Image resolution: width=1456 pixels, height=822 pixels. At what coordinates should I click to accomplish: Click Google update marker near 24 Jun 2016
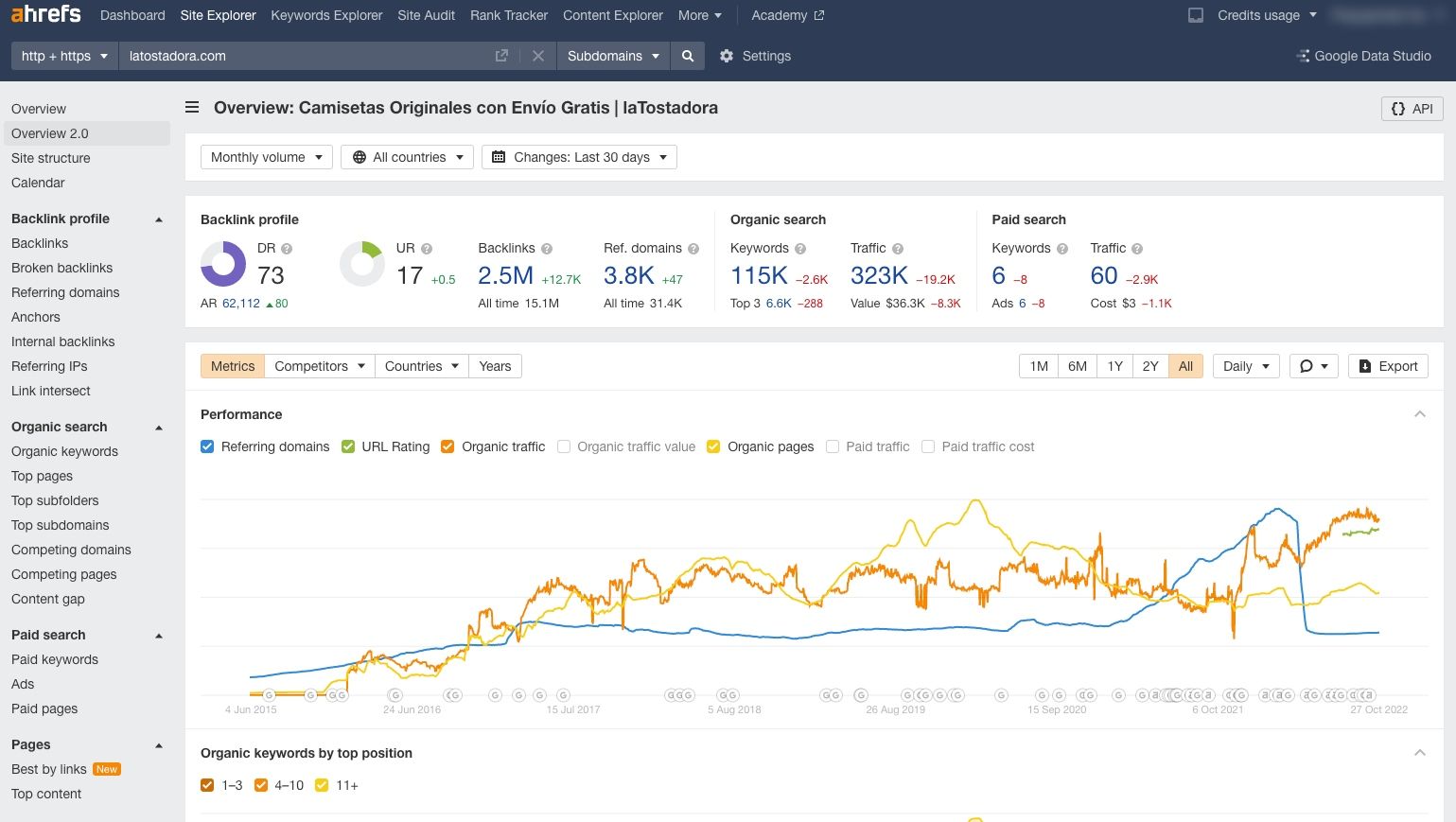(396, 695)
